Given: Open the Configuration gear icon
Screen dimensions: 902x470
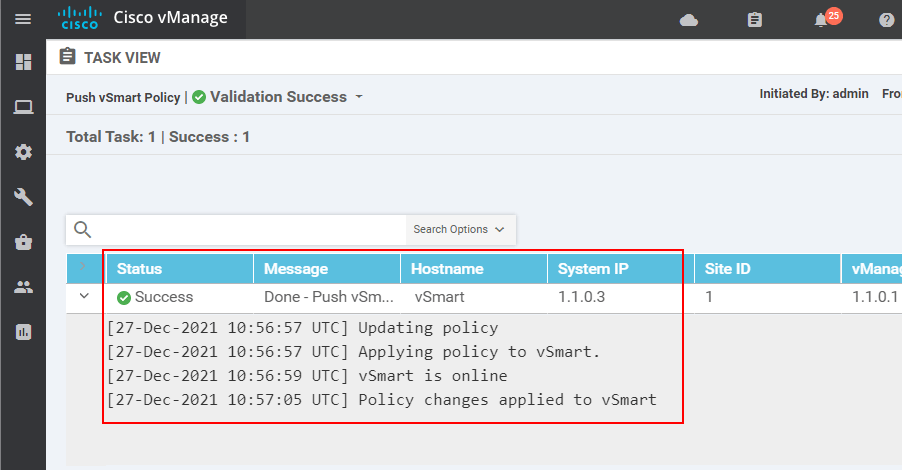Looking at the screenshot, I should [x=23, y=152].
